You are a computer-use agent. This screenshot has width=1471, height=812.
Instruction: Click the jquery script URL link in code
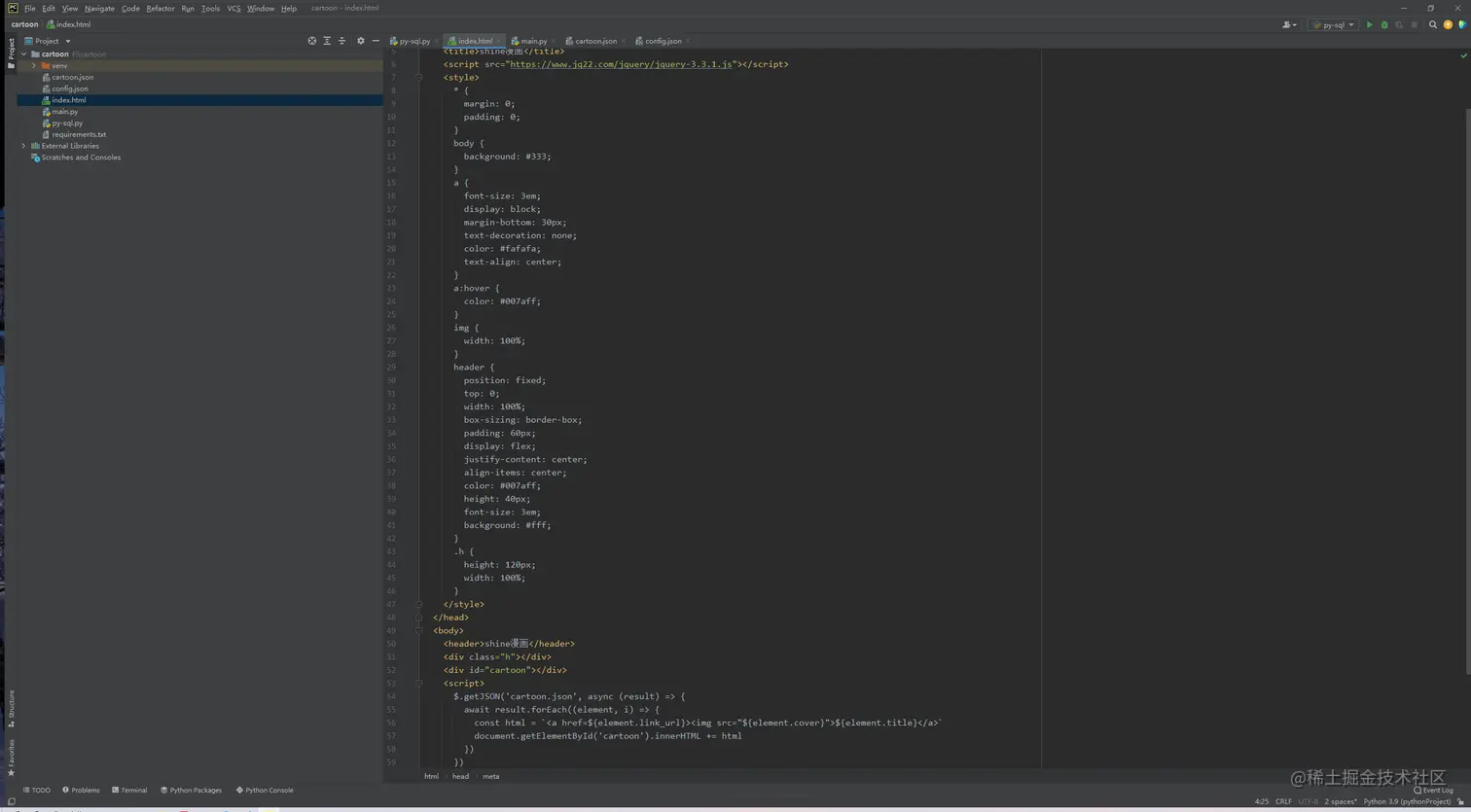pos(621,64)
